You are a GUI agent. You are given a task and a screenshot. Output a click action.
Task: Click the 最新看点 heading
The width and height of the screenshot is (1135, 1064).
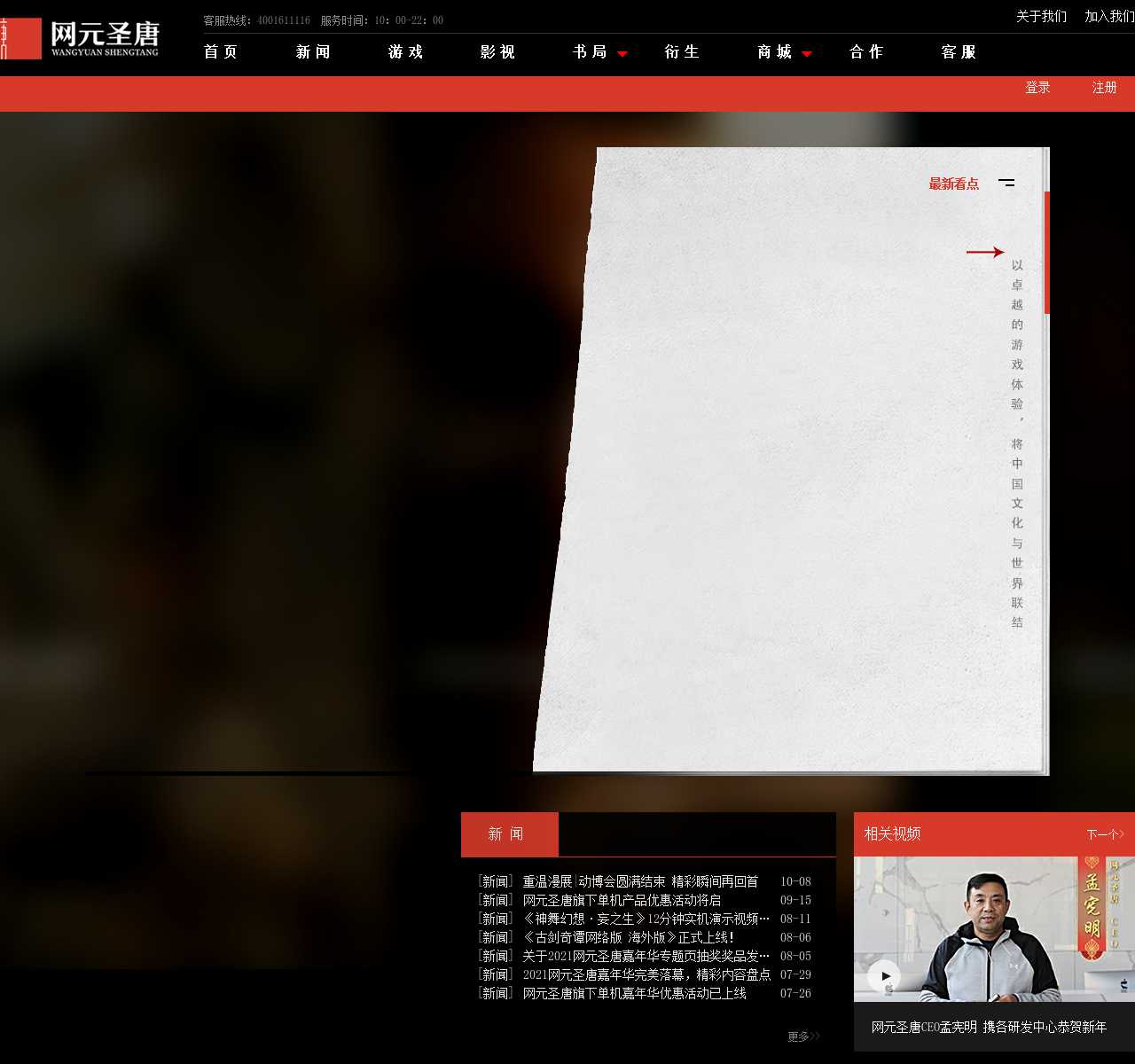point(953,184)
